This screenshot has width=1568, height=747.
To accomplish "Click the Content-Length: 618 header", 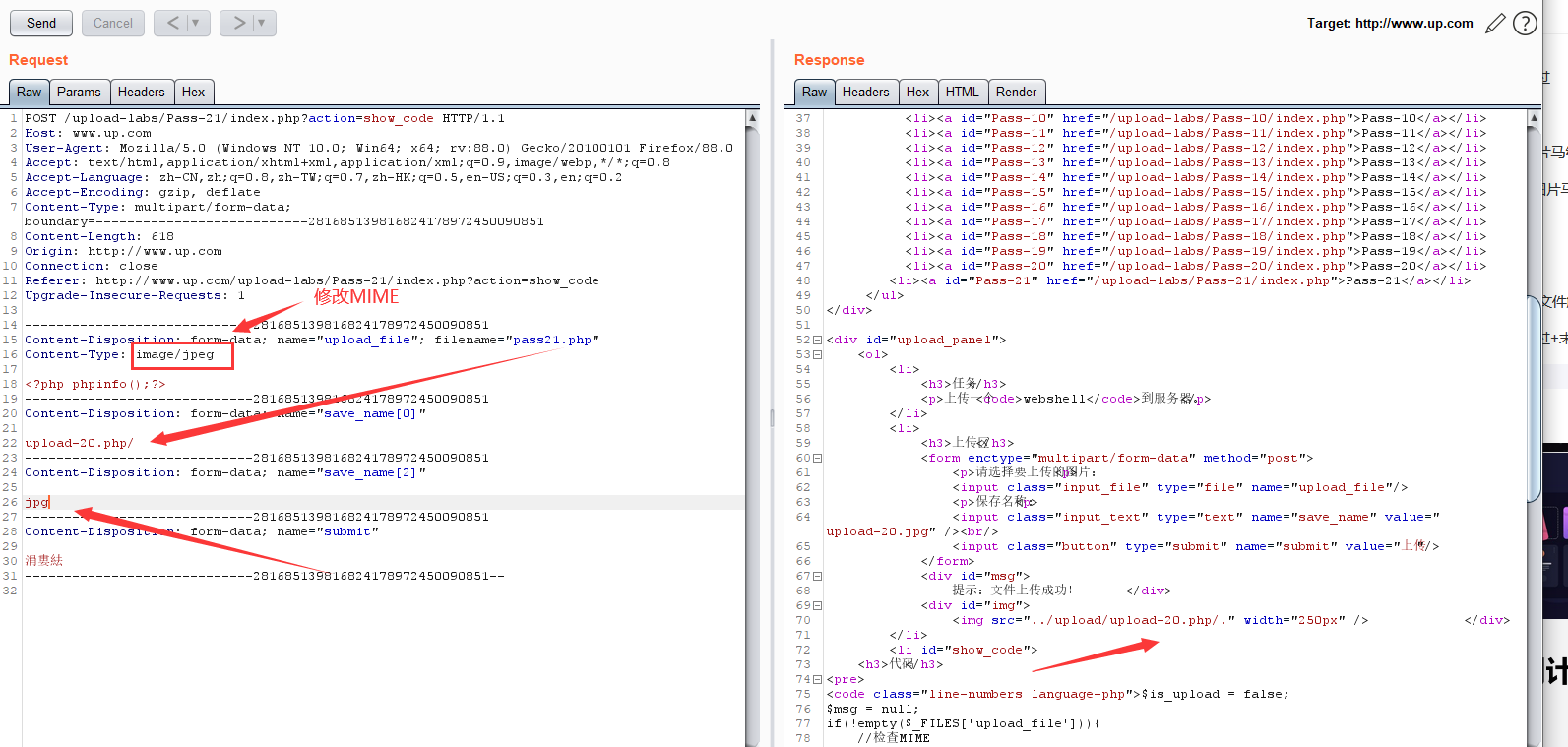I will [x=99, y=236].
